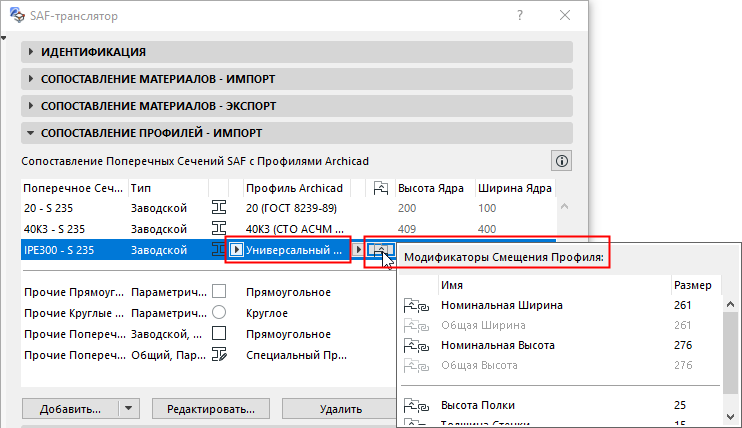Select Номинальная Высота modifier row
Screen dimensions: 742x428
tap(561, 345)
